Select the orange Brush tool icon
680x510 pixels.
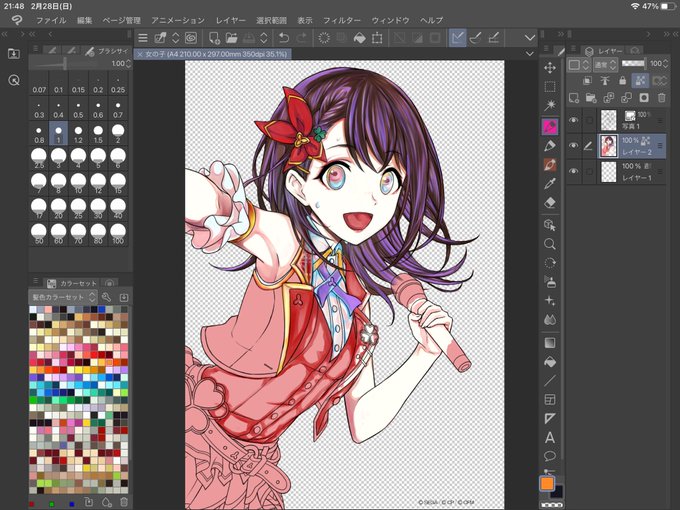coord(550,165)
